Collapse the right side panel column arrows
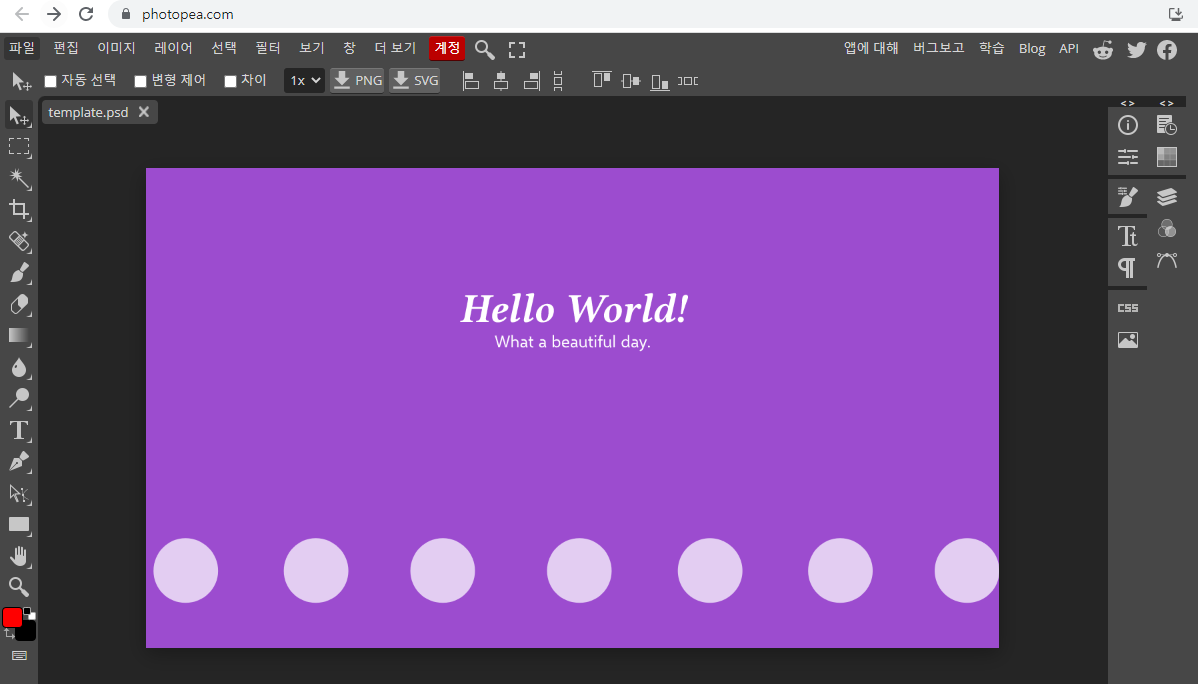 pos(1167,103)
